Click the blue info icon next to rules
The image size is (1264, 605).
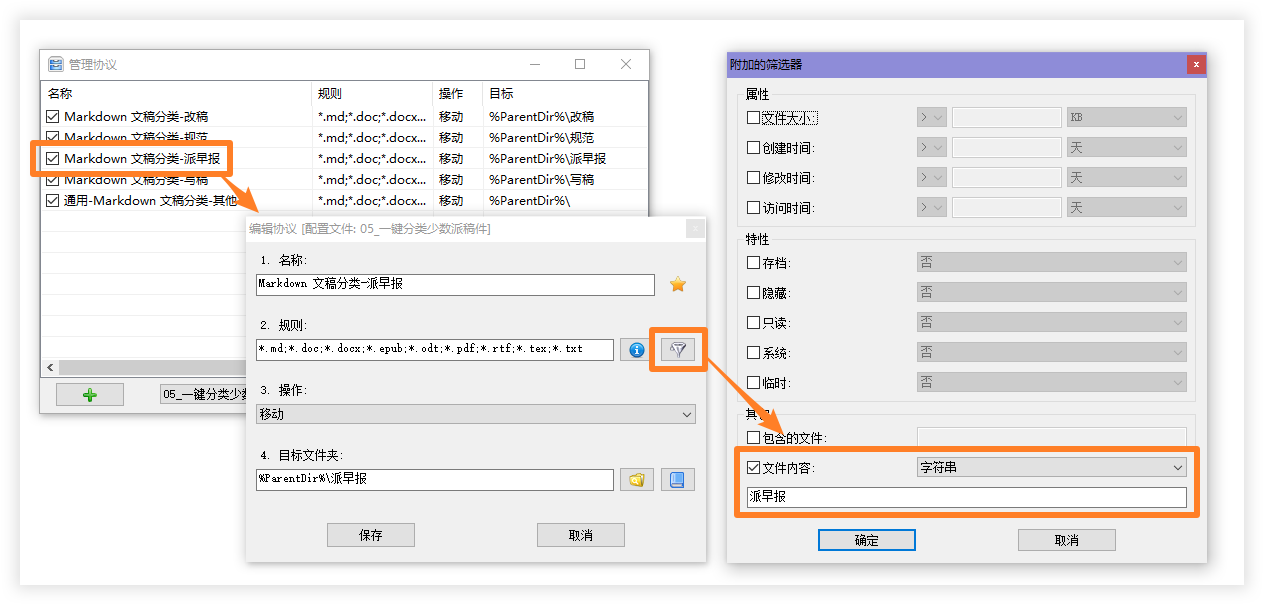[636, 349]
